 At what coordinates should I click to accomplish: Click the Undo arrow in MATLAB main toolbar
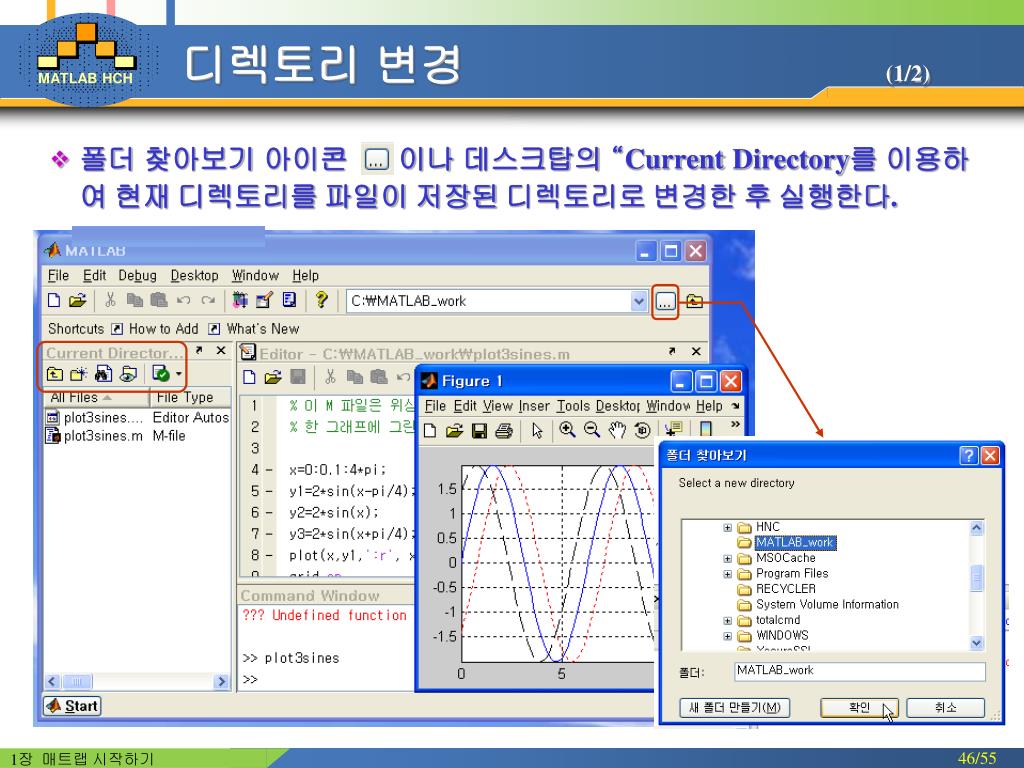click(x=184, y=300)
